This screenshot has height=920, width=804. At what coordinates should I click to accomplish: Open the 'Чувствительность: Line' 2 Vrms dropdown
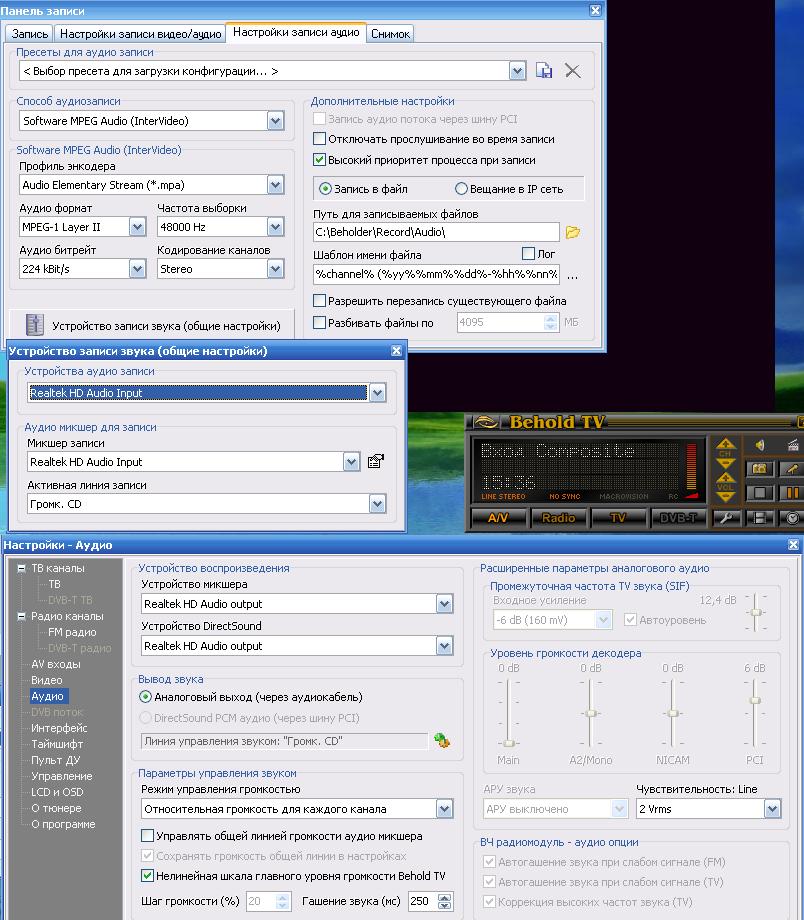click(x=771, y=809)
